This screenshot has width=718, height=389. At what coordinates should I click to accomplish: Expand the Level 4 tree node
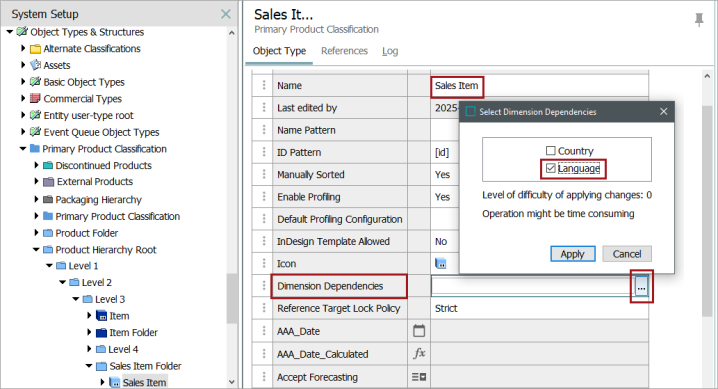click(x=89, y=349)
